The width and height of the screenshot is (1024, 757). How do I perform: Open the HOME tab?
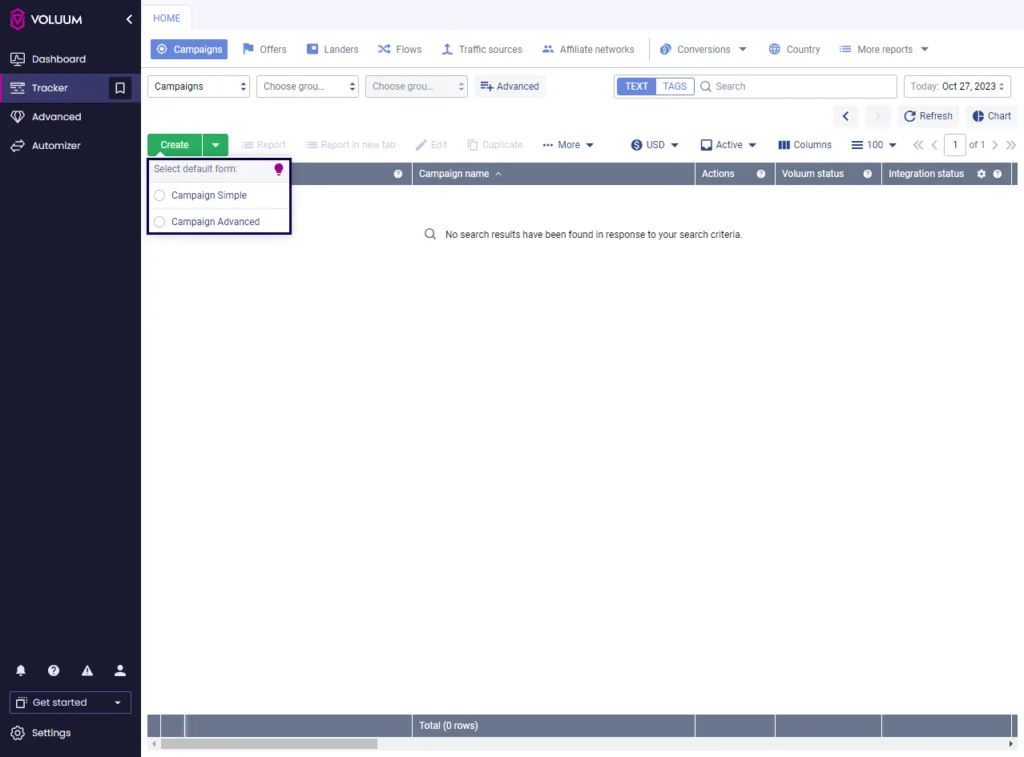pos(166,17)
